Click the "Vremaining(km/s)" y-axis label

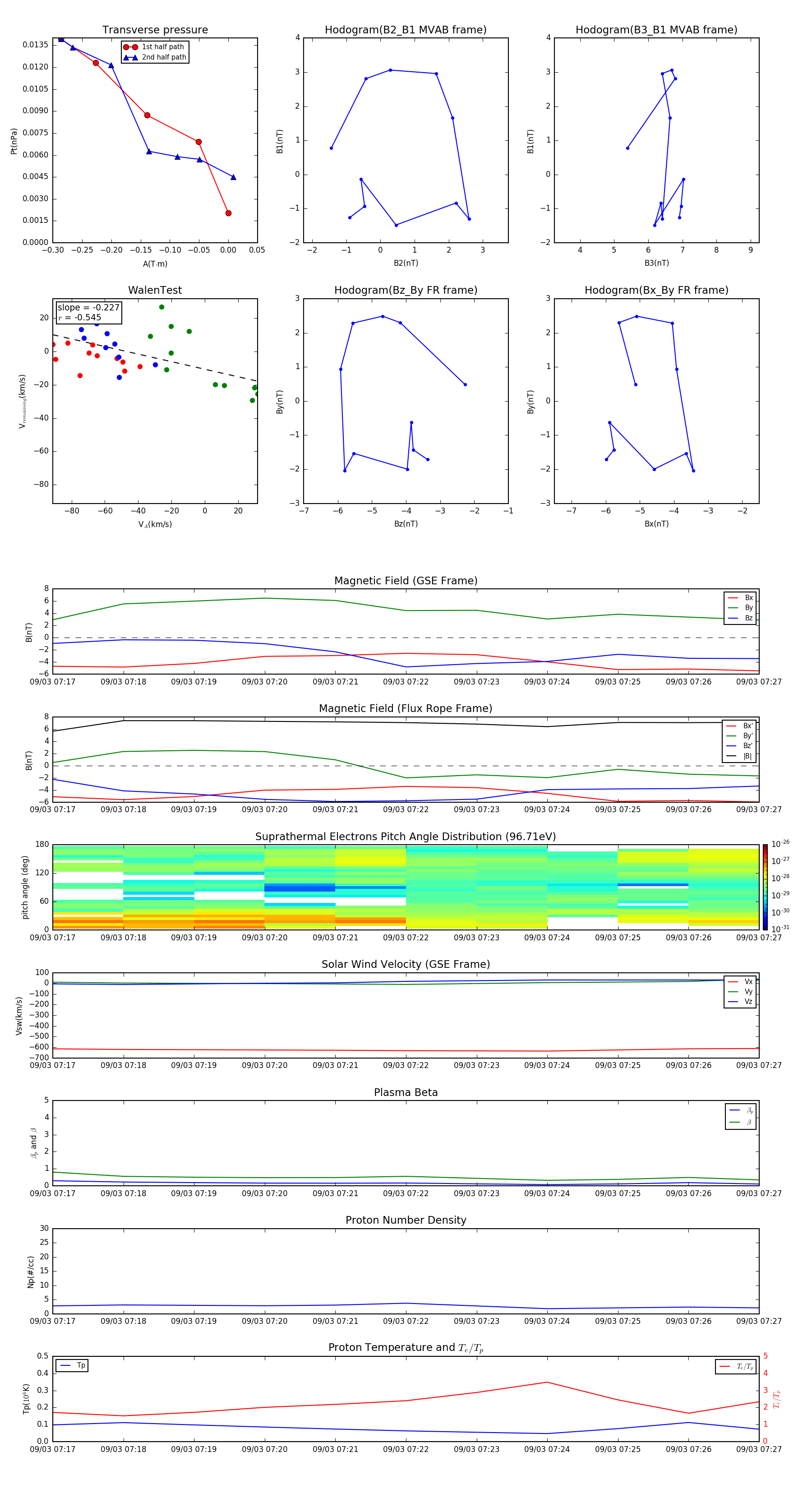tap(22, 401)
